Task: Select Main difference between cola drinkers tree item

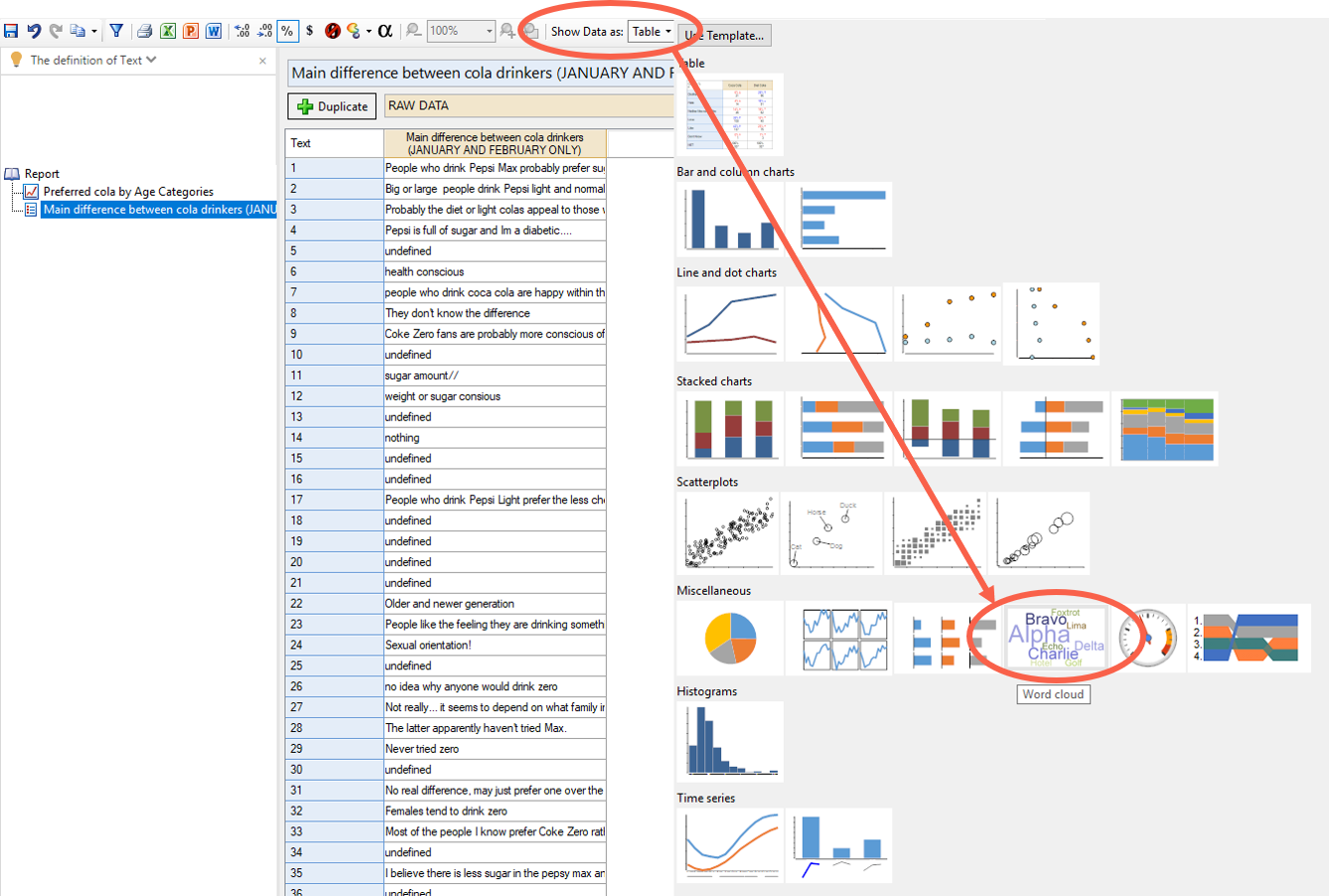Action: pos(159,210)
